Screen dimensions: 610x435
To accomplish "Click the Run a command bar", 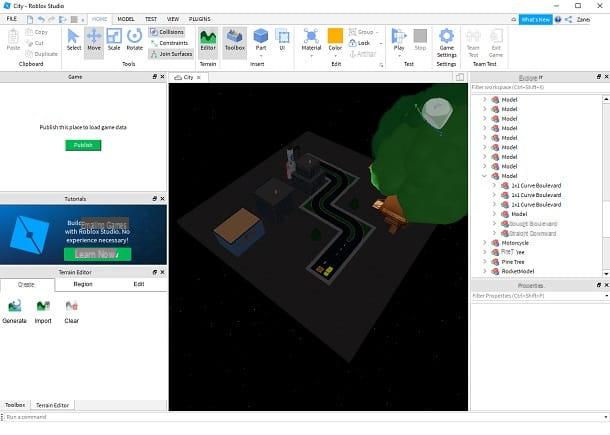I will (x=303, y=417).
